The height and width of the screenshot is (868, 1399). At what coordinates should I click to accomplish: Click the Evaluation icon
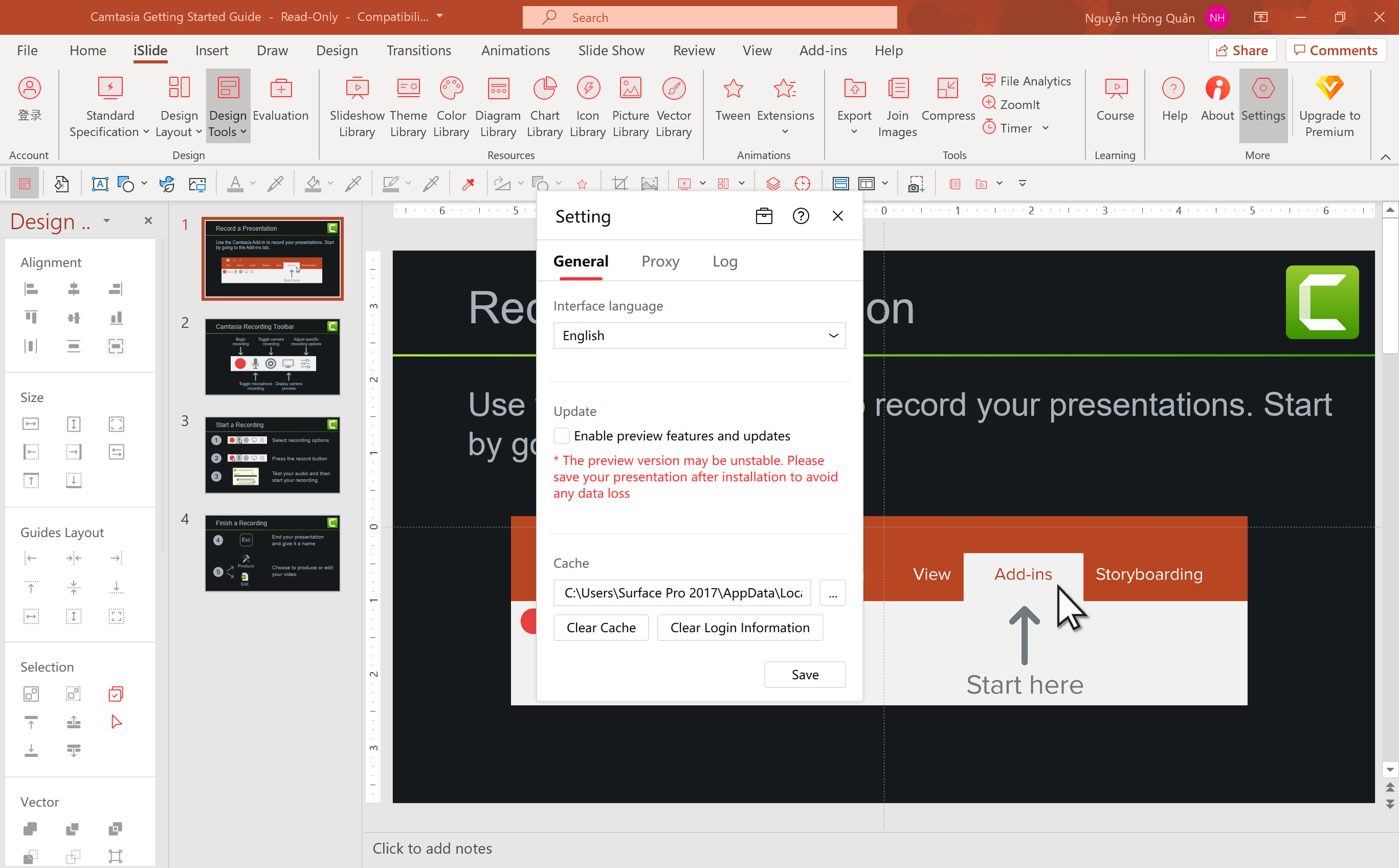coord(281,99)
